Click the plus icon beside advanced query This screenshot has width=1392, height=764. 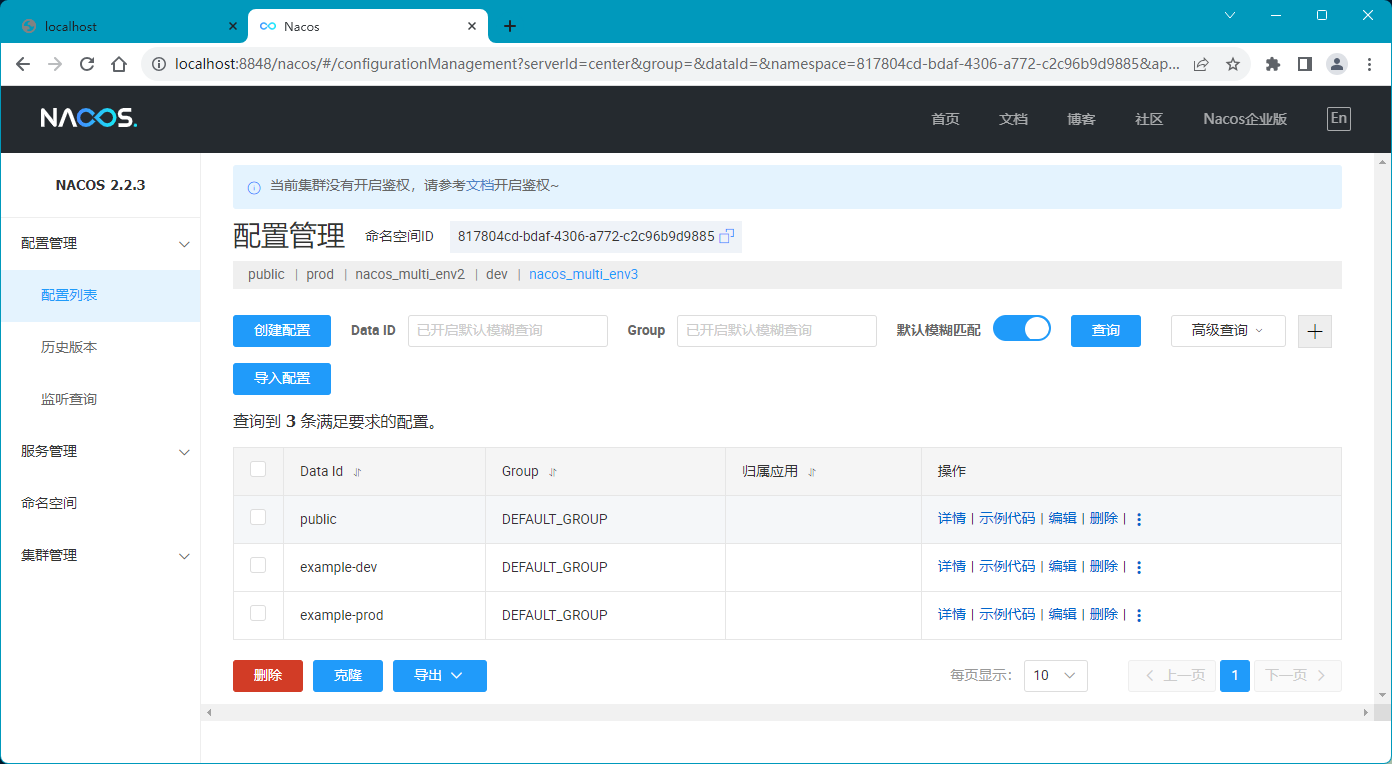click(1315, 331)
